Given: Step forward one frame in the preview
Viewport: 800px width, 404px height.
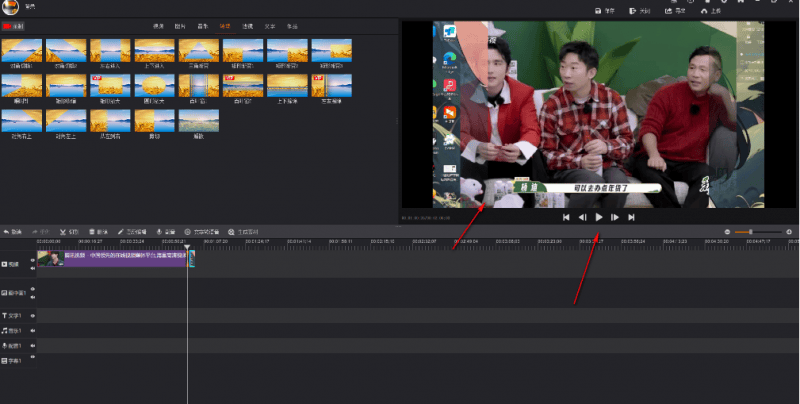Looking at the screenshot, I should point(615,217).
